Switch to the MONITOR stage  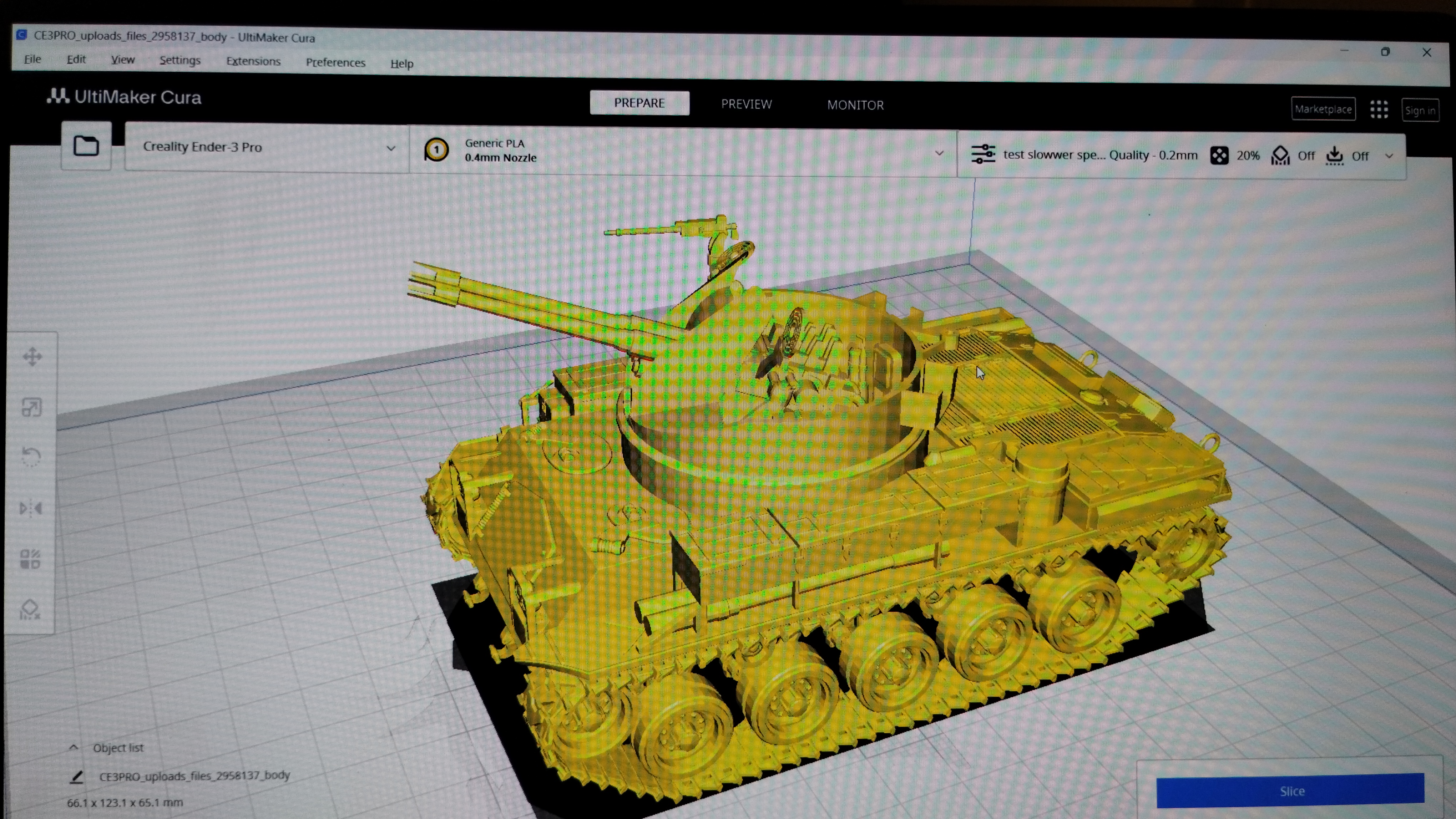(855, 105)
